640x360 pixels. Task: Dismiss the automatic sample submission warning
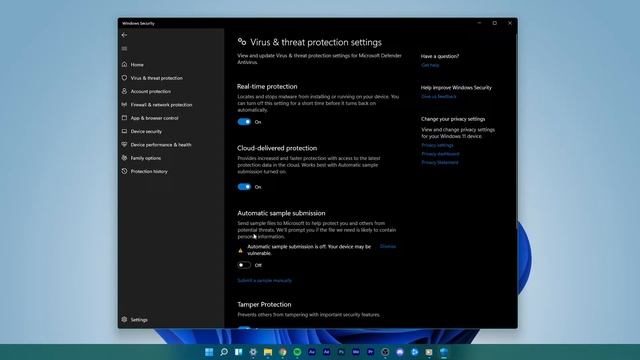[388, 246]
